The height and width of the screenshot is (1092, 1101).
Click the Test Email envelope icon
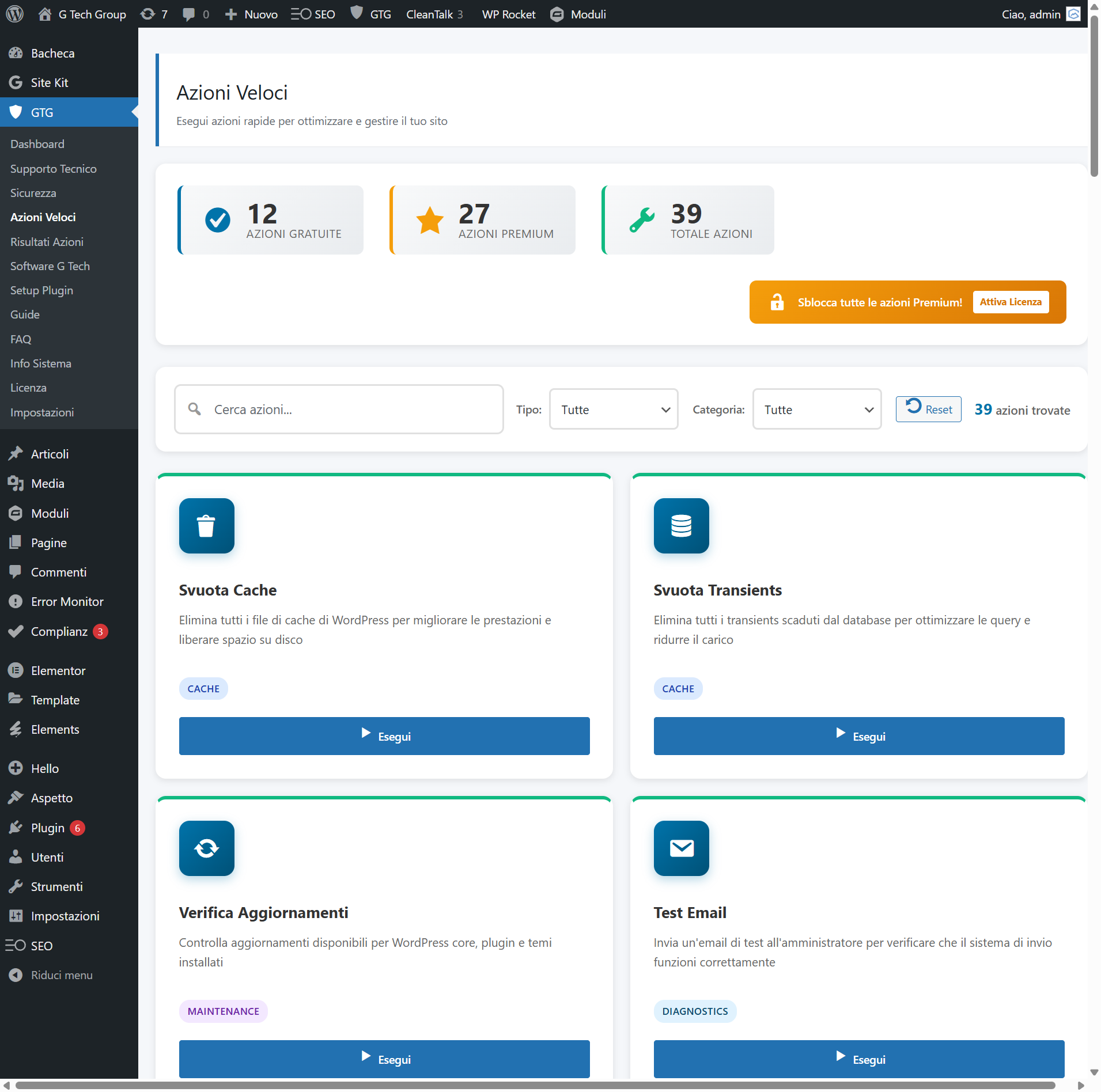(681, 848)
